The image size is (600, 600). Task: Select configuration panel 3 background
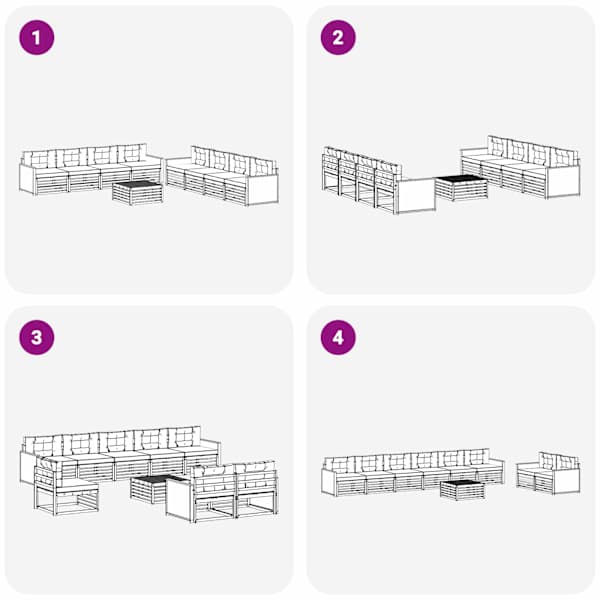point(149,451)
